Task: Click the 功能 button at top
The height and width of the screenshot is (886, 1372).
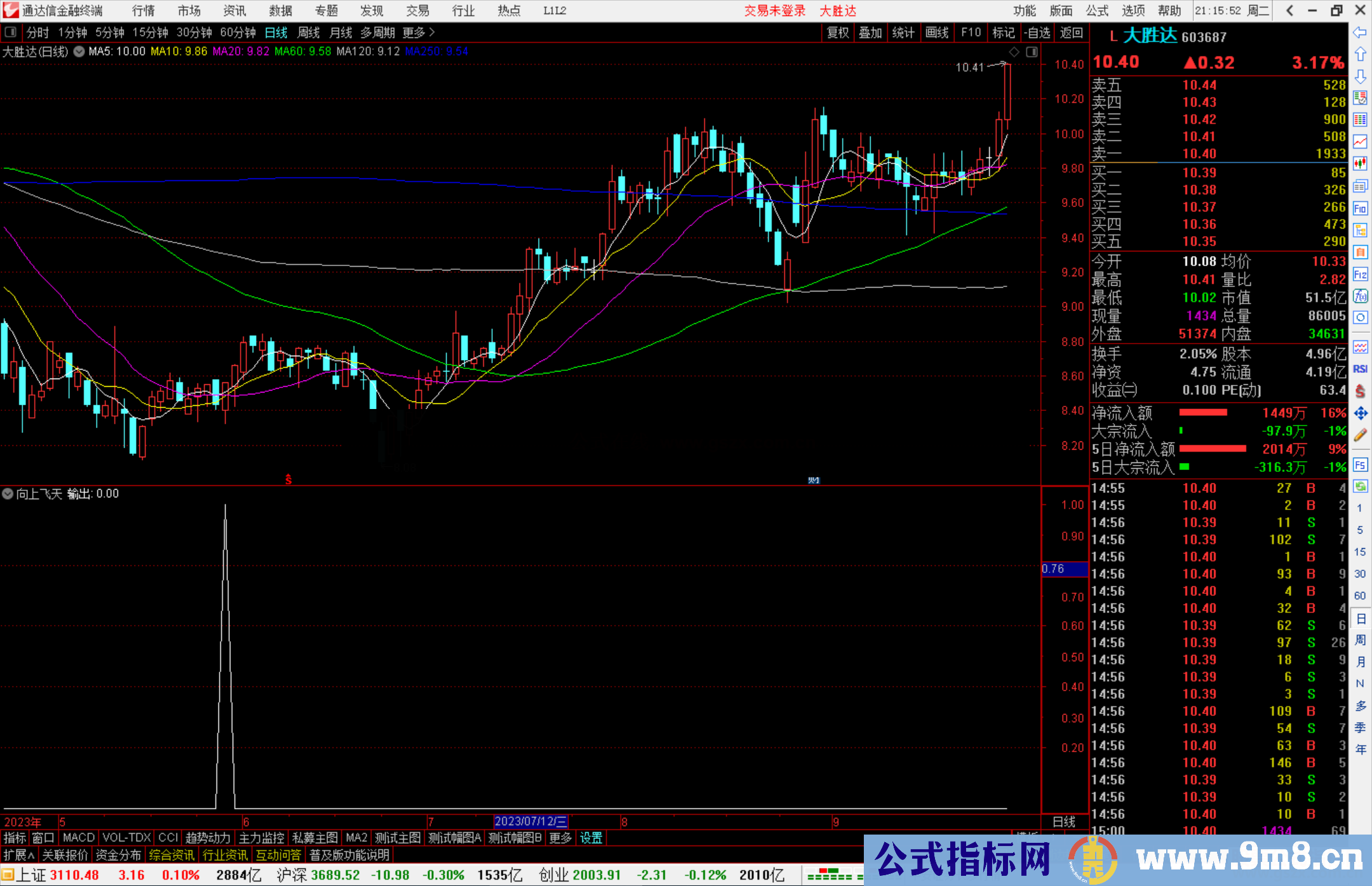Action: pyautogui.click(x=1025, y=11)
